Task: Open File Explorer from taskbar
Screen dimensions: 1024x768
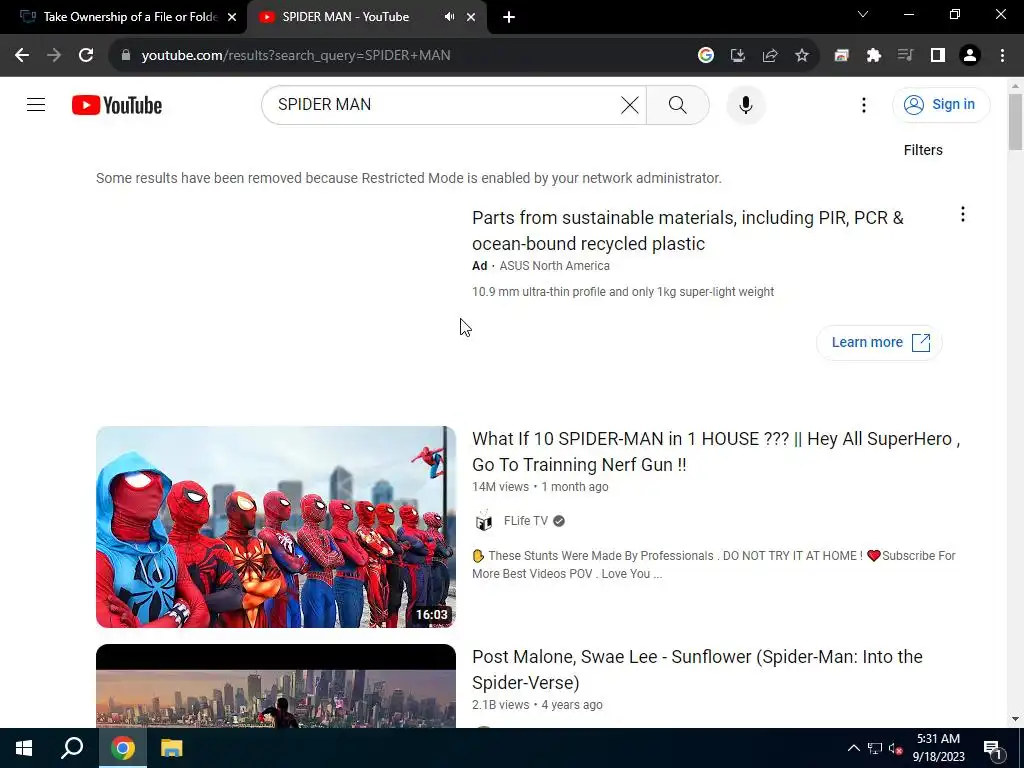Action: (x=171, y=748)
